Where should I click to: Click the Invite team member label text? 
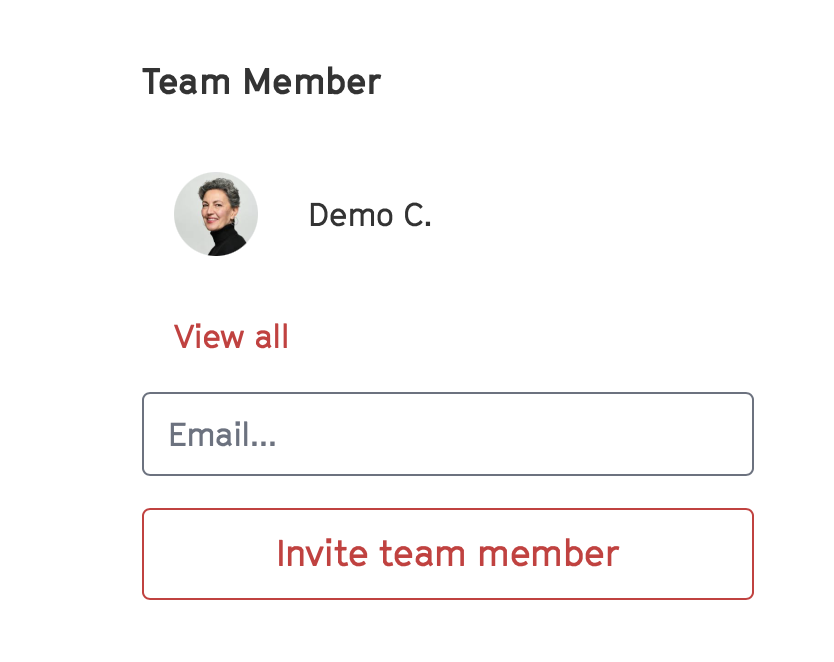click(x=448, y=554)
